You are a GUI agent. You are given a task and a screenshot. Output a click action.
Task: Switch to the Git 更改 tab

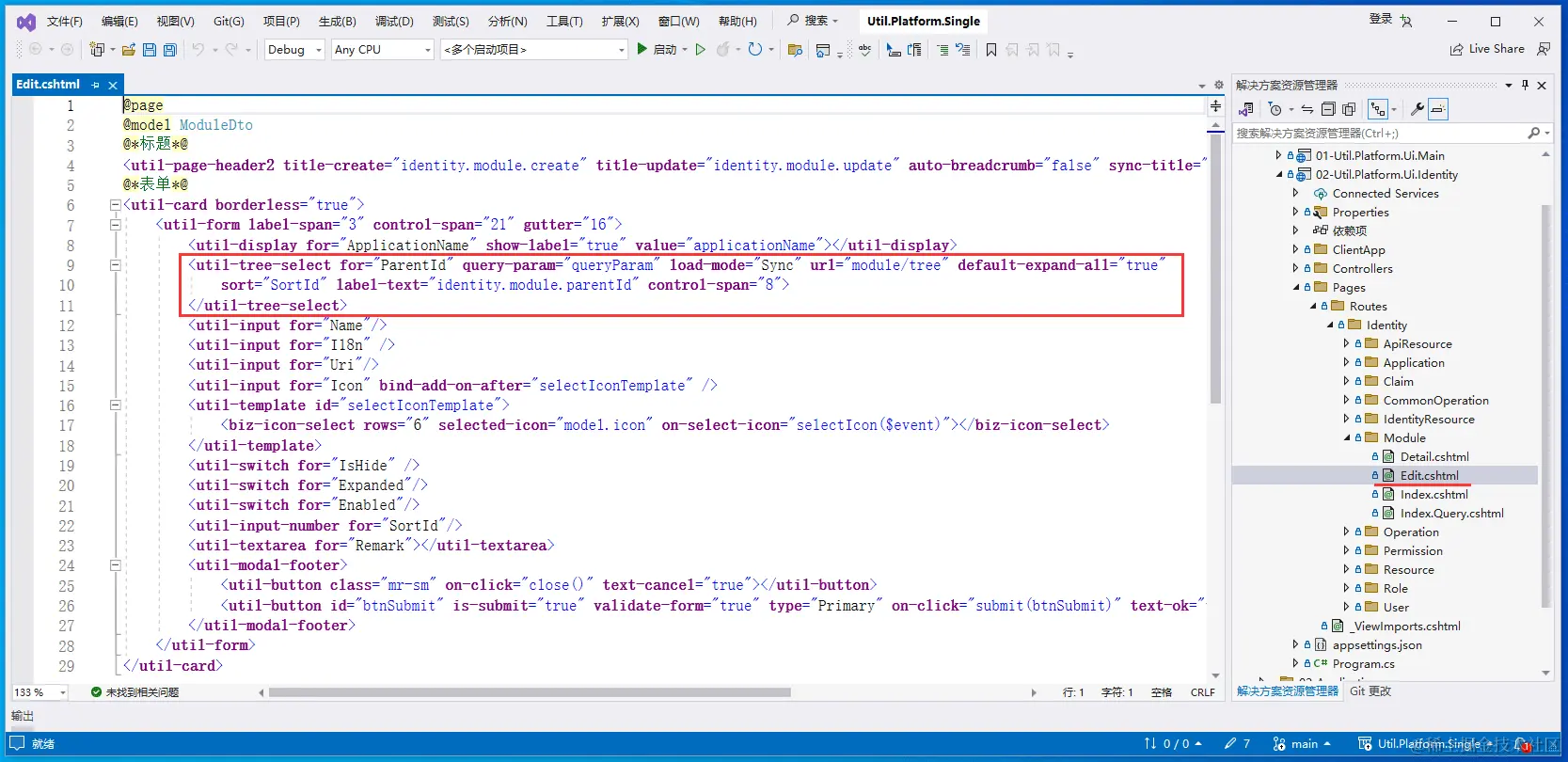point(1370,691)
